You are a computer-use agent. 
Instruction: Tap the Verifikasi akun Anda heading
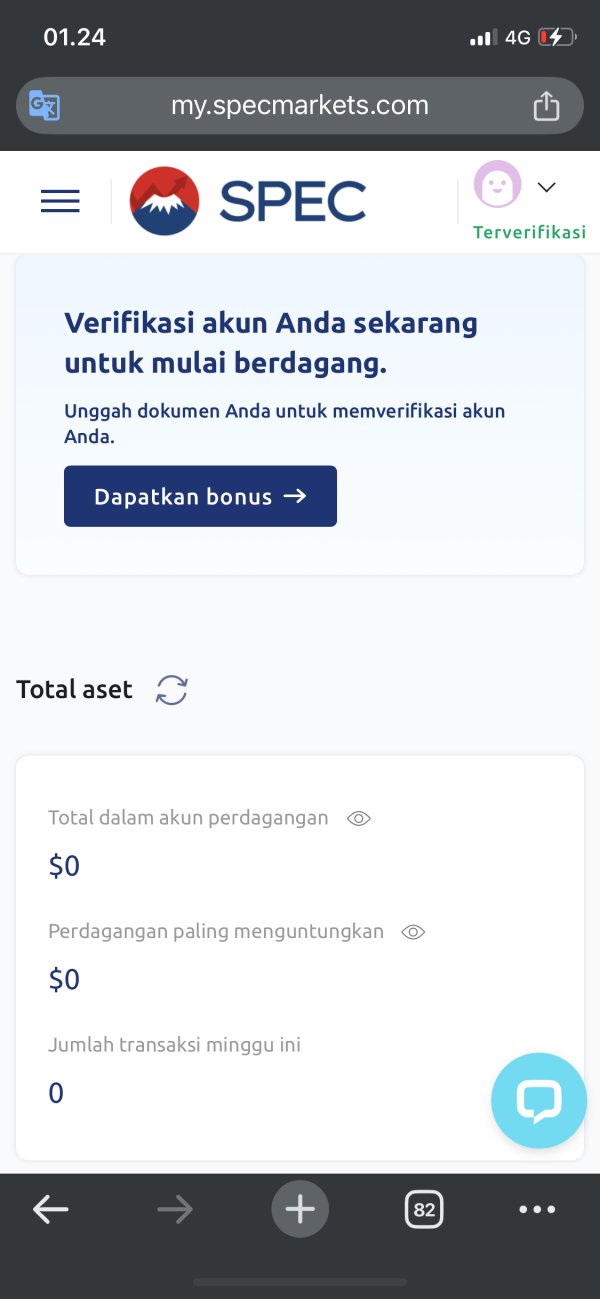271,343
